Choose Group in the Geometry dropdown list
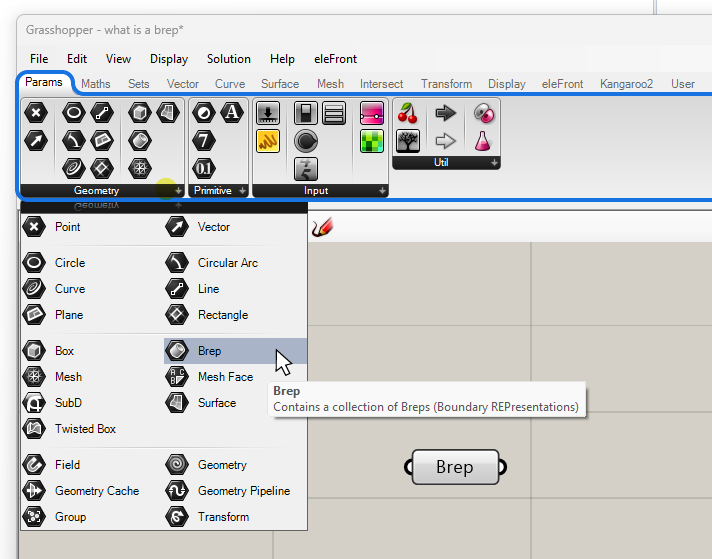 pos(92,516)
